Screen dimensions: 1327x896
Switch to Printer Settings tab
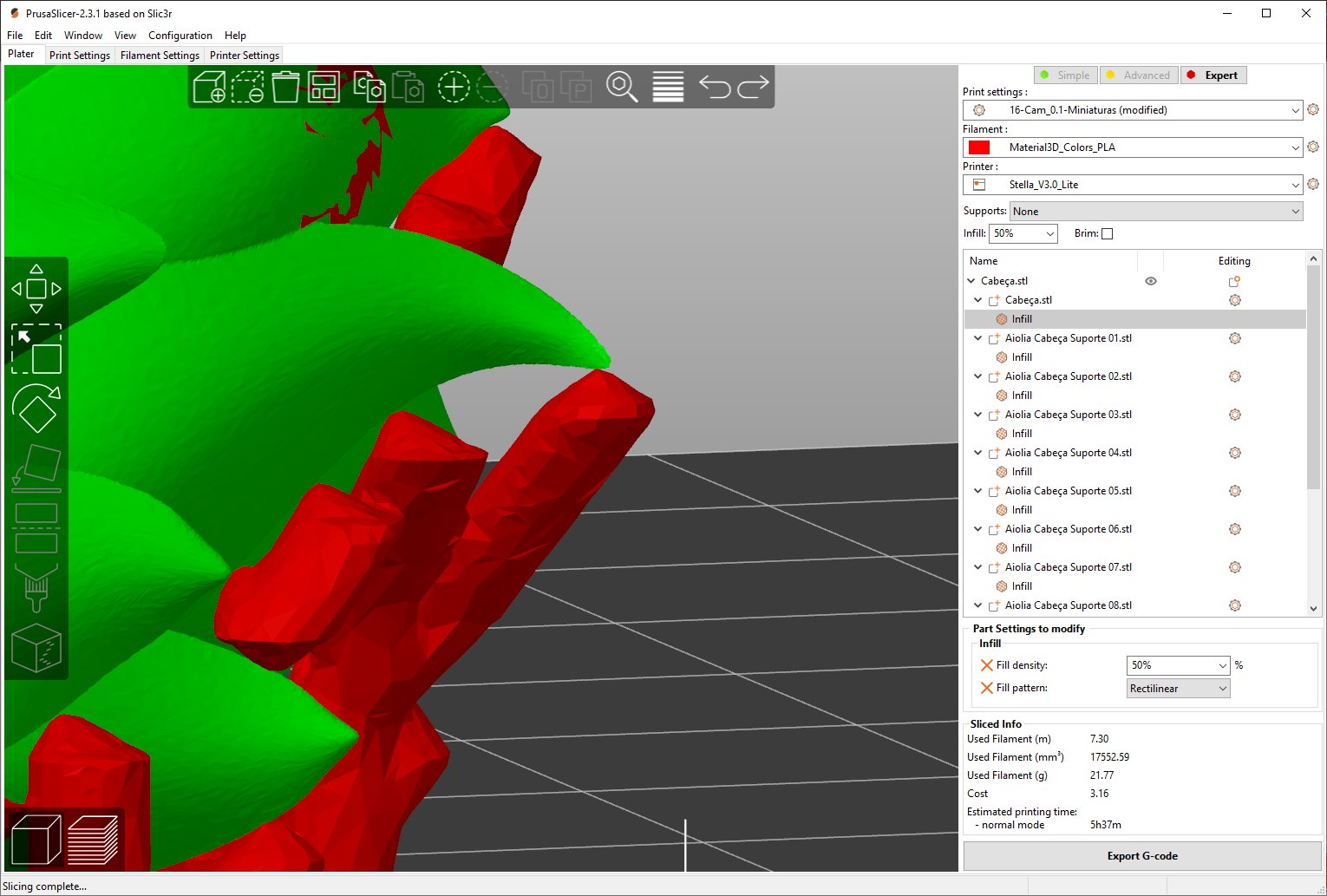[245, 55]
